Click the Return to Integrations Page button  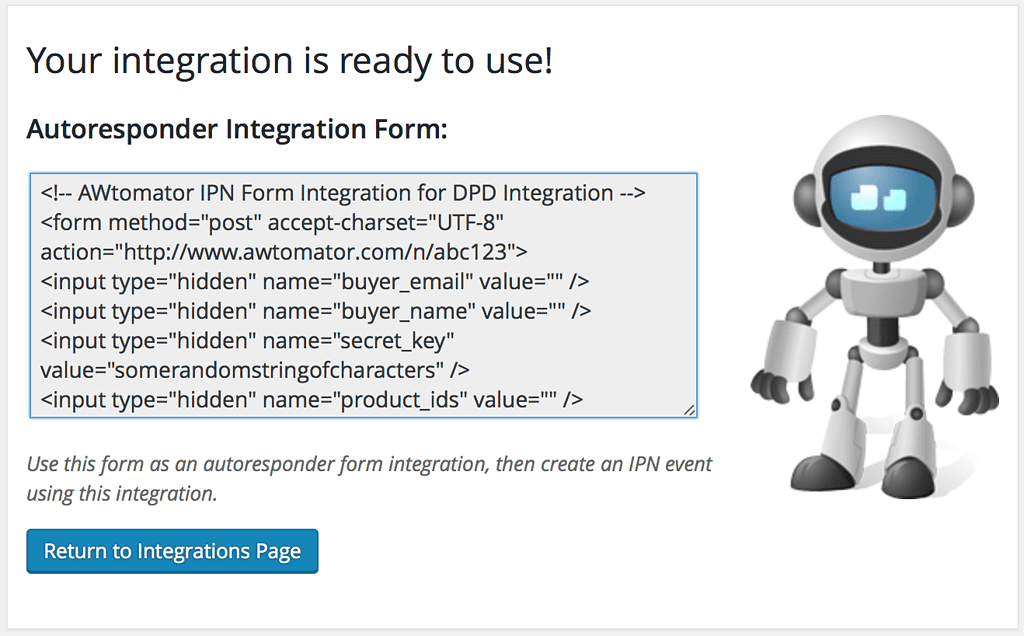point(172,551)
